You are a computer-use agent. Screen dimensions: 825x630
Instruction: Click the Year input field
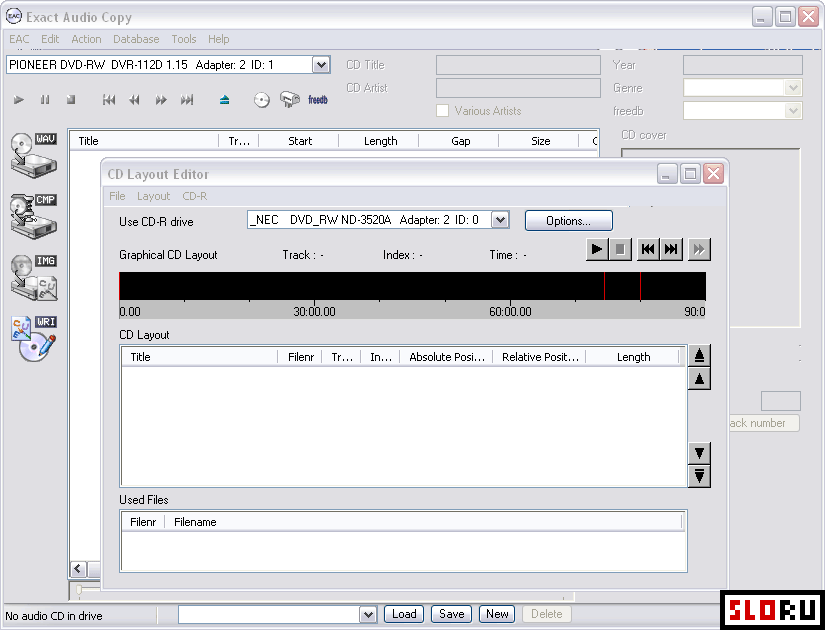[x=743, y=65]
